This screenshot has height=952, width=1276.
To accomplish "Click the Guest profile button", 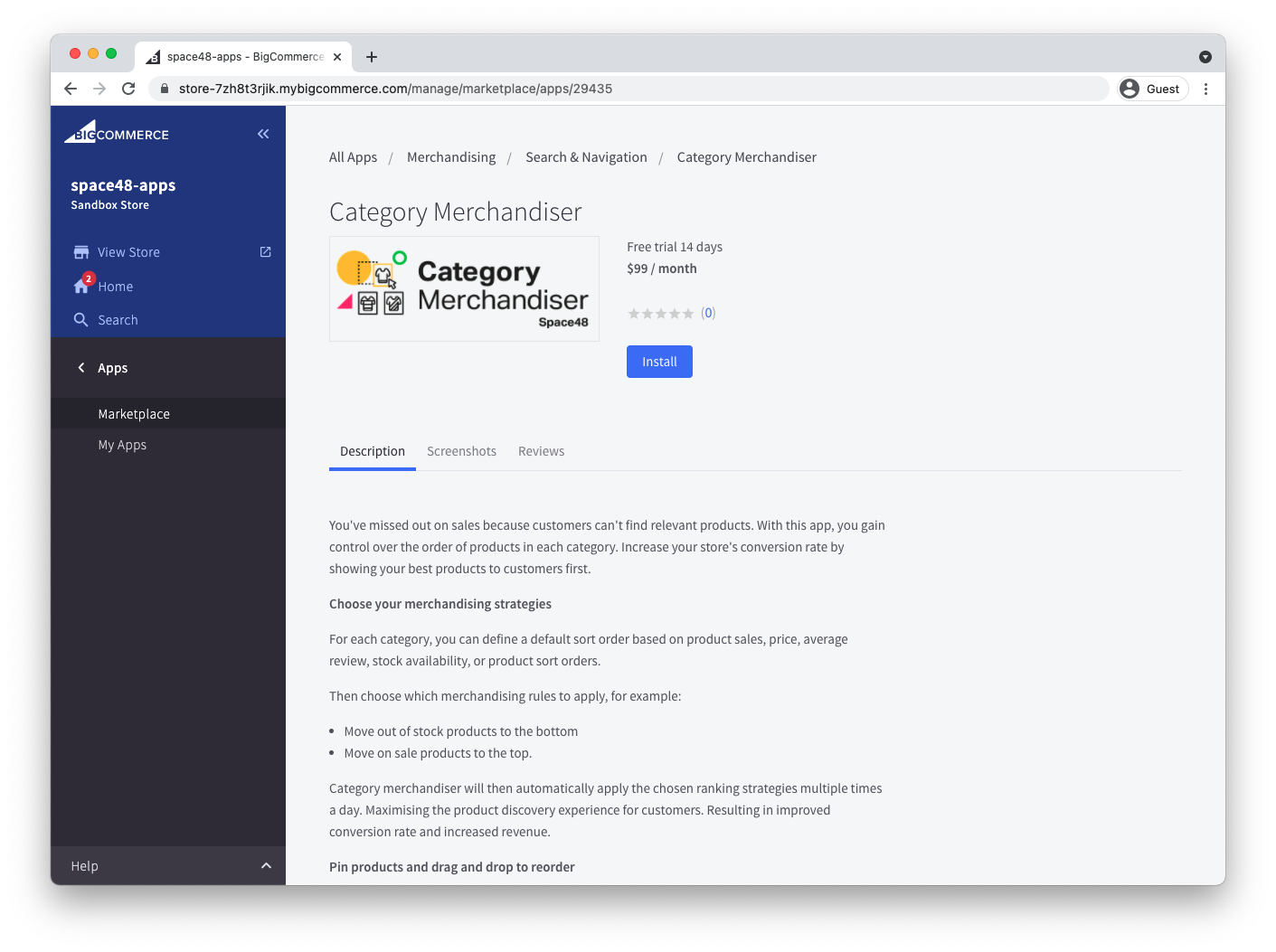I will [x=1152, y=89].
